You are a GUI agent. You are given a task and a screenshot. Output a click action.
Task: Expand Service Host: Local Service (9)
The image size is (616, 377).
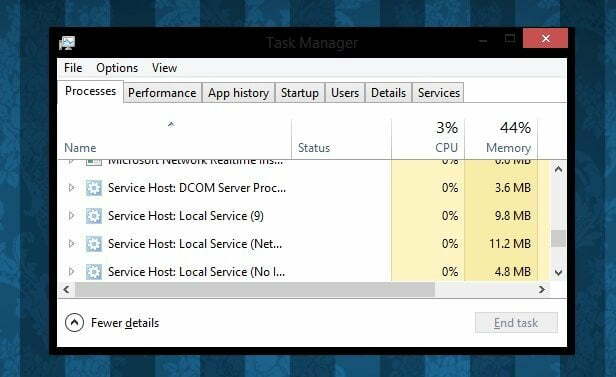71,216
